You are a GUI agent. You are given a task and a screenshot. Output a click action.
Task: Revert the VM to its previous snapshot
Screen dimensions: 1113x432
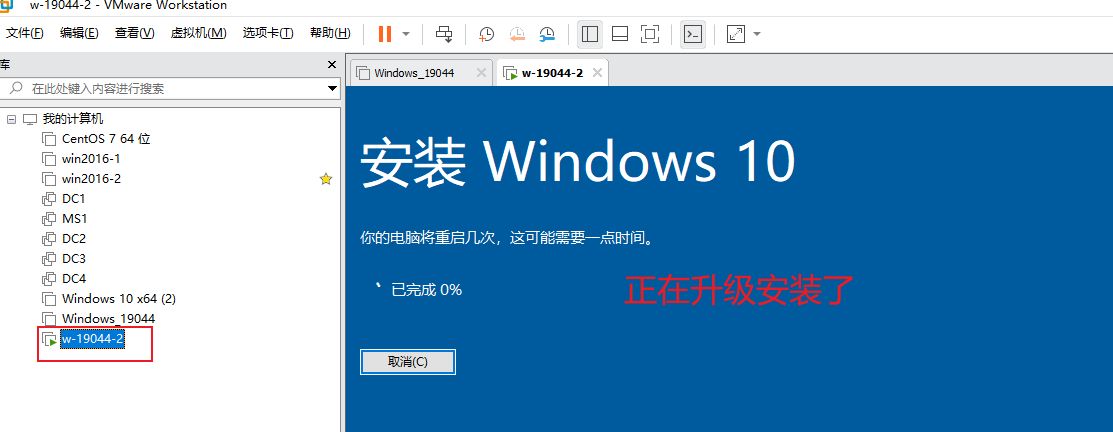point(517,34)
